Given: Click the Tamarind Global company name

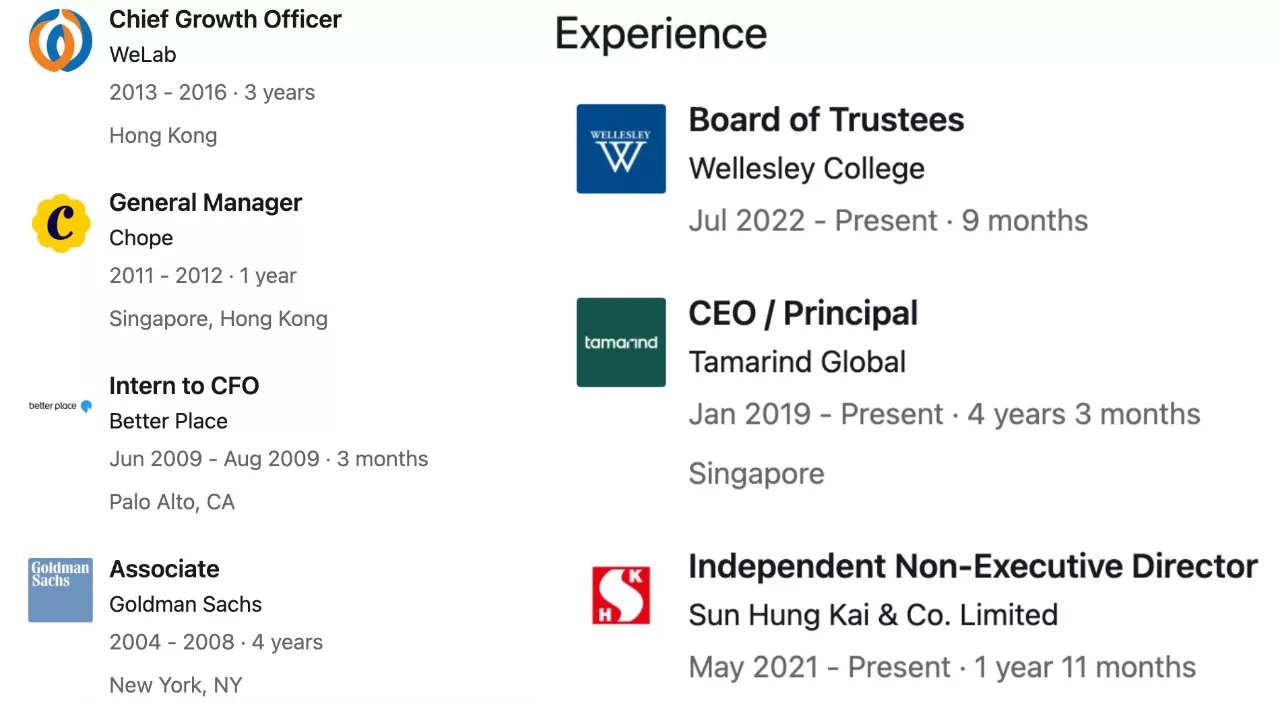Looking at the screenshot, I should (797, 361).
